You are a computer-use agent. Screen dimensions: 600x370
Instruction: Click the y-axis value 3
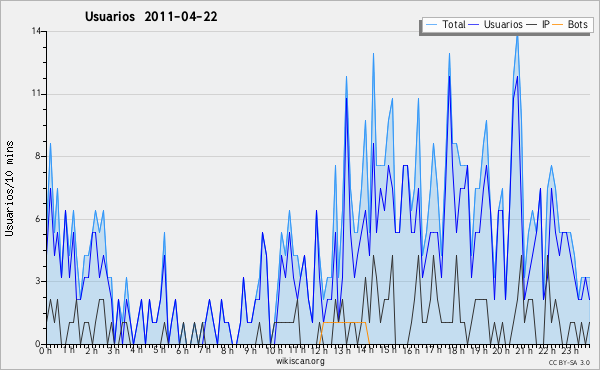(39, 281)
